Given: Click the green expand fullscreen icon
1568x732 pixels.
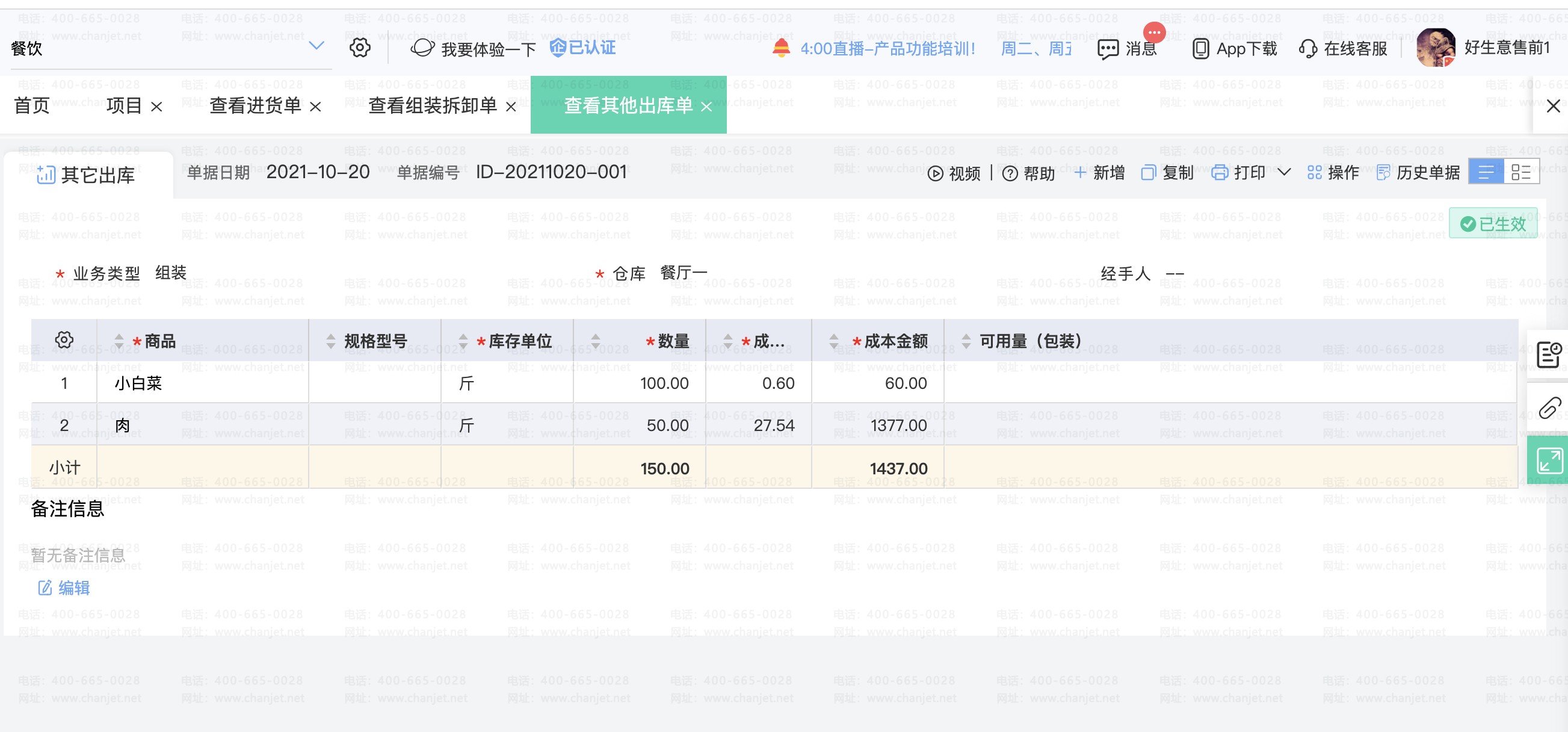Looking at the screenshot, I should (1549, 461).
